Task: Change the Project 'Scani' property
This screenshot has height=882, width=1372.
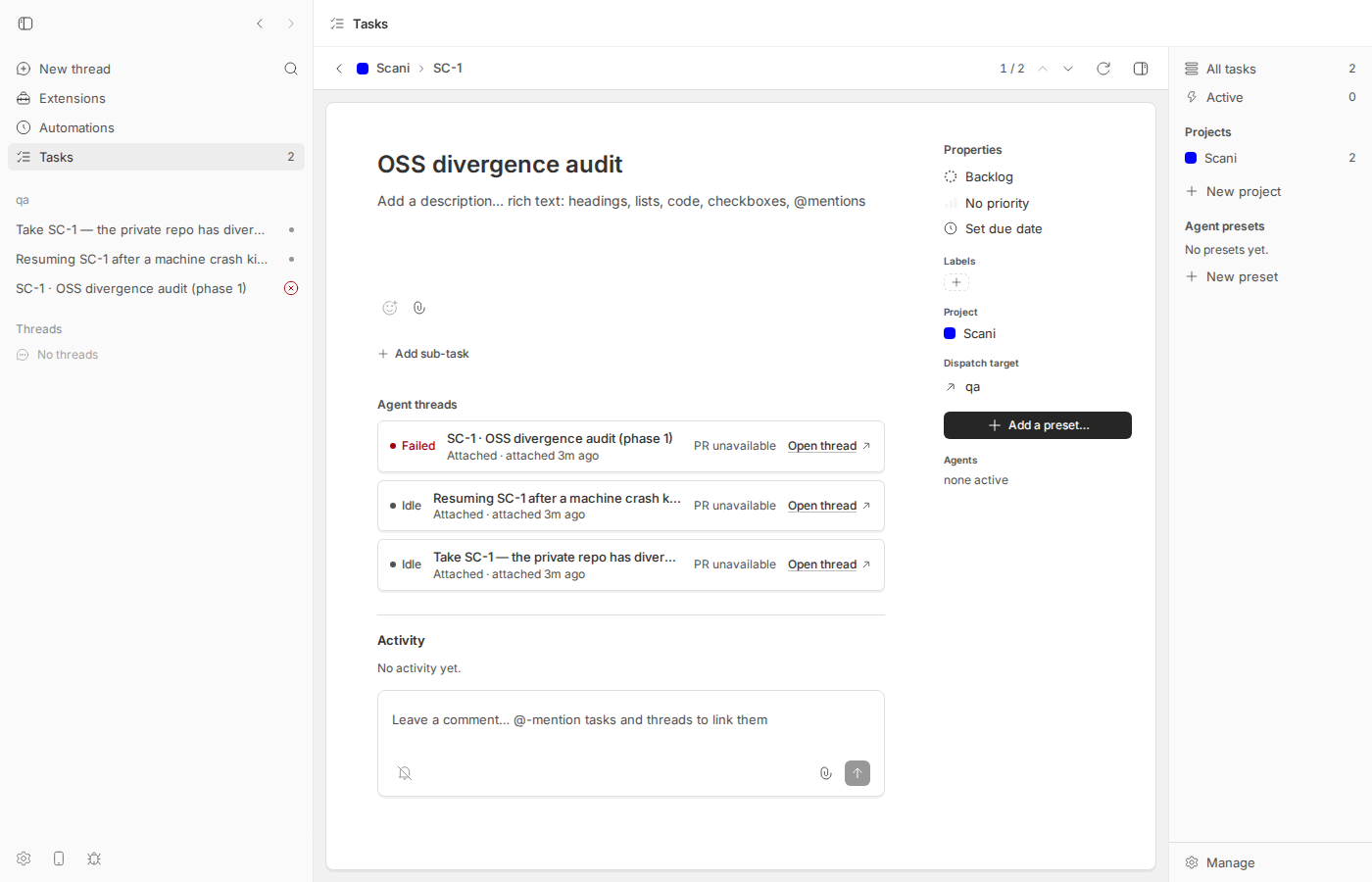Action: [970, 333]
